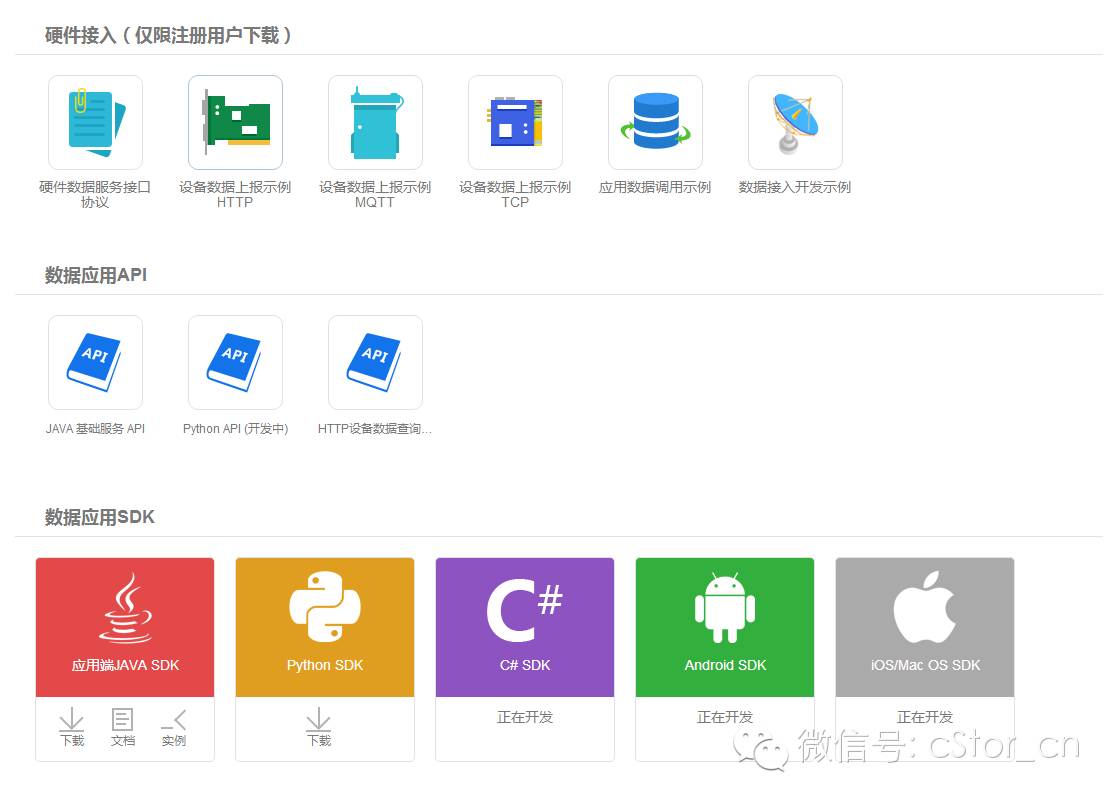Select the Android SDK green tile

[724, 627]
